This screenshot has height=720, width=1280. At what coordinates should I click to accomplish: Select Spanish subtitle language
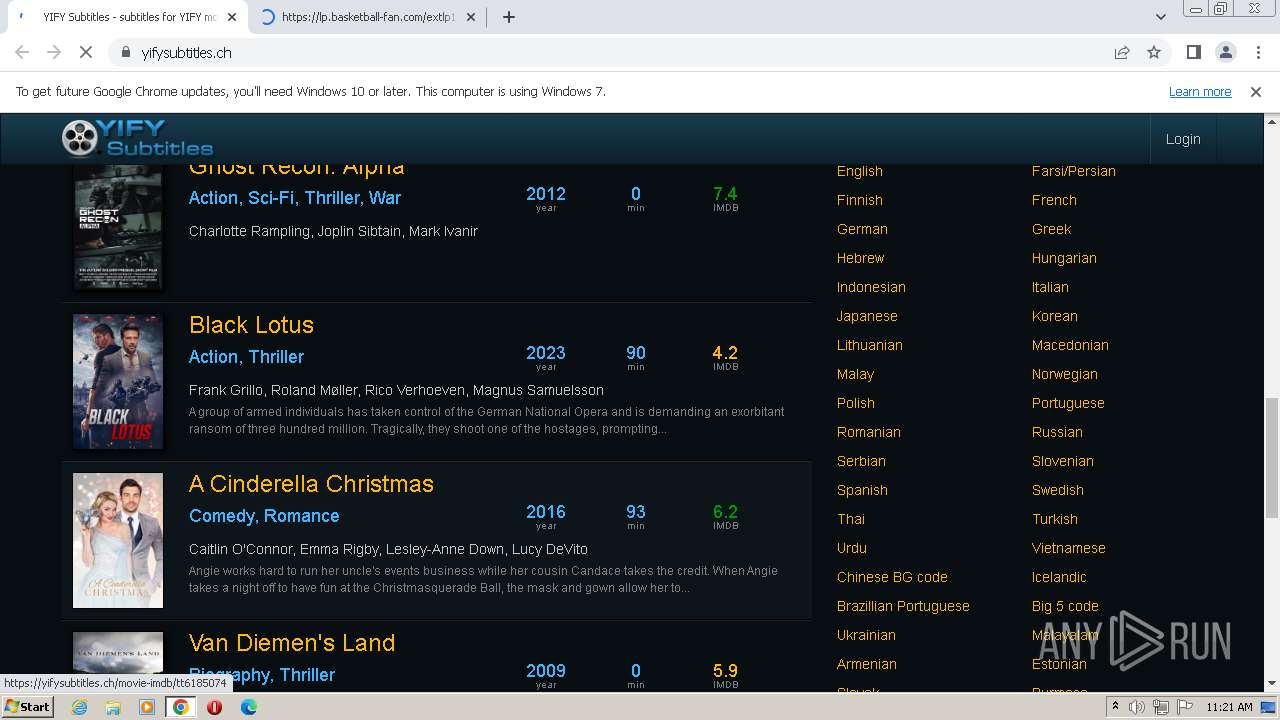pos(862,490)
